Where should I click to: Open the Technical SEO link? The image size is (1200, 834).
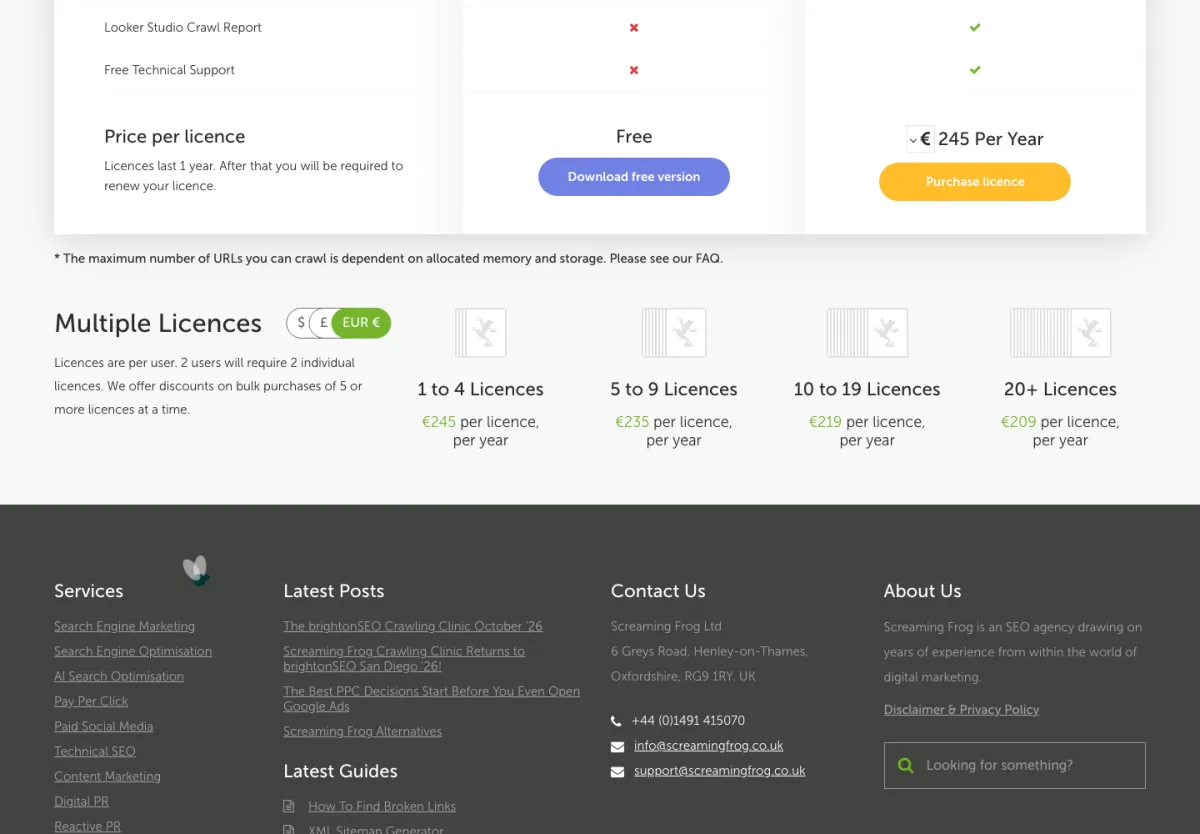coord(95,751)
